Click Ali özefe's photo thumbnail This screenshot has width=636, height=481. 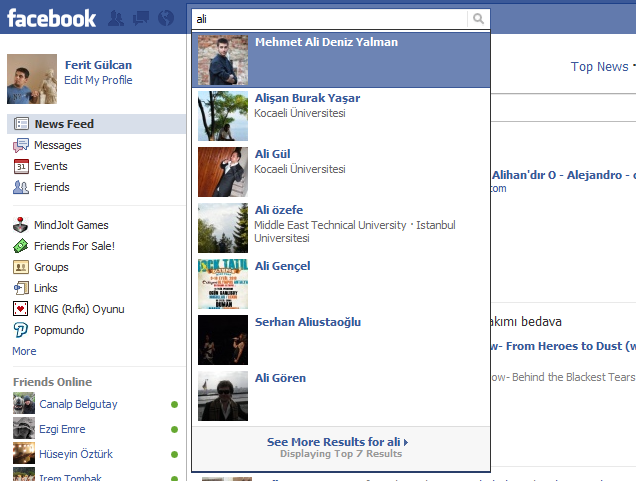[223, 228]
